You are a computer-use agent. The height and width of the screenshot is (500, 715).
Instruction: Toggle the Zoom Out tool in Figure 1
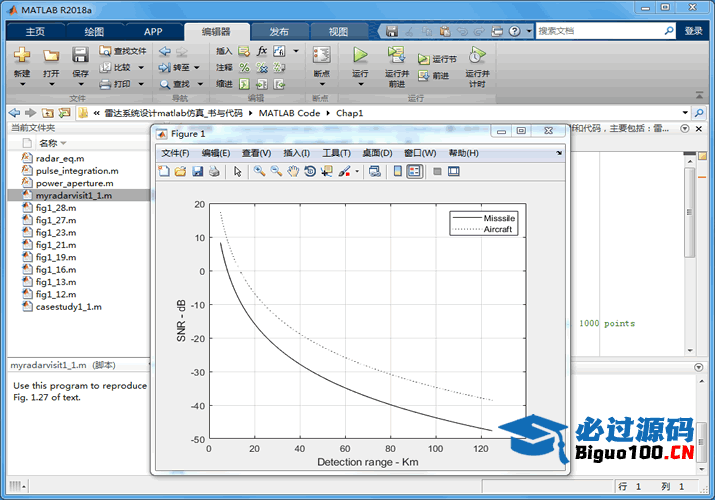click(276, 171)
